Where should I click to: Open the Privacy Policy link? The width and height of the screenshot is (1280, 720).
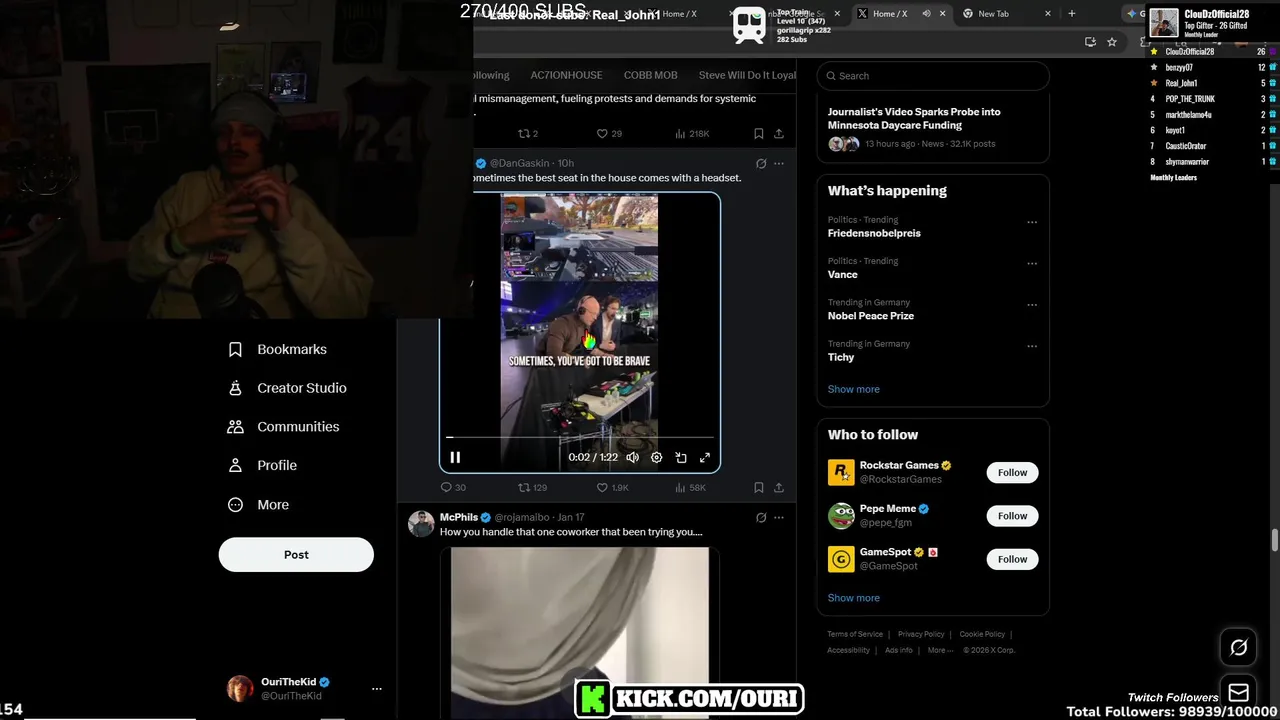coord(921,634)
